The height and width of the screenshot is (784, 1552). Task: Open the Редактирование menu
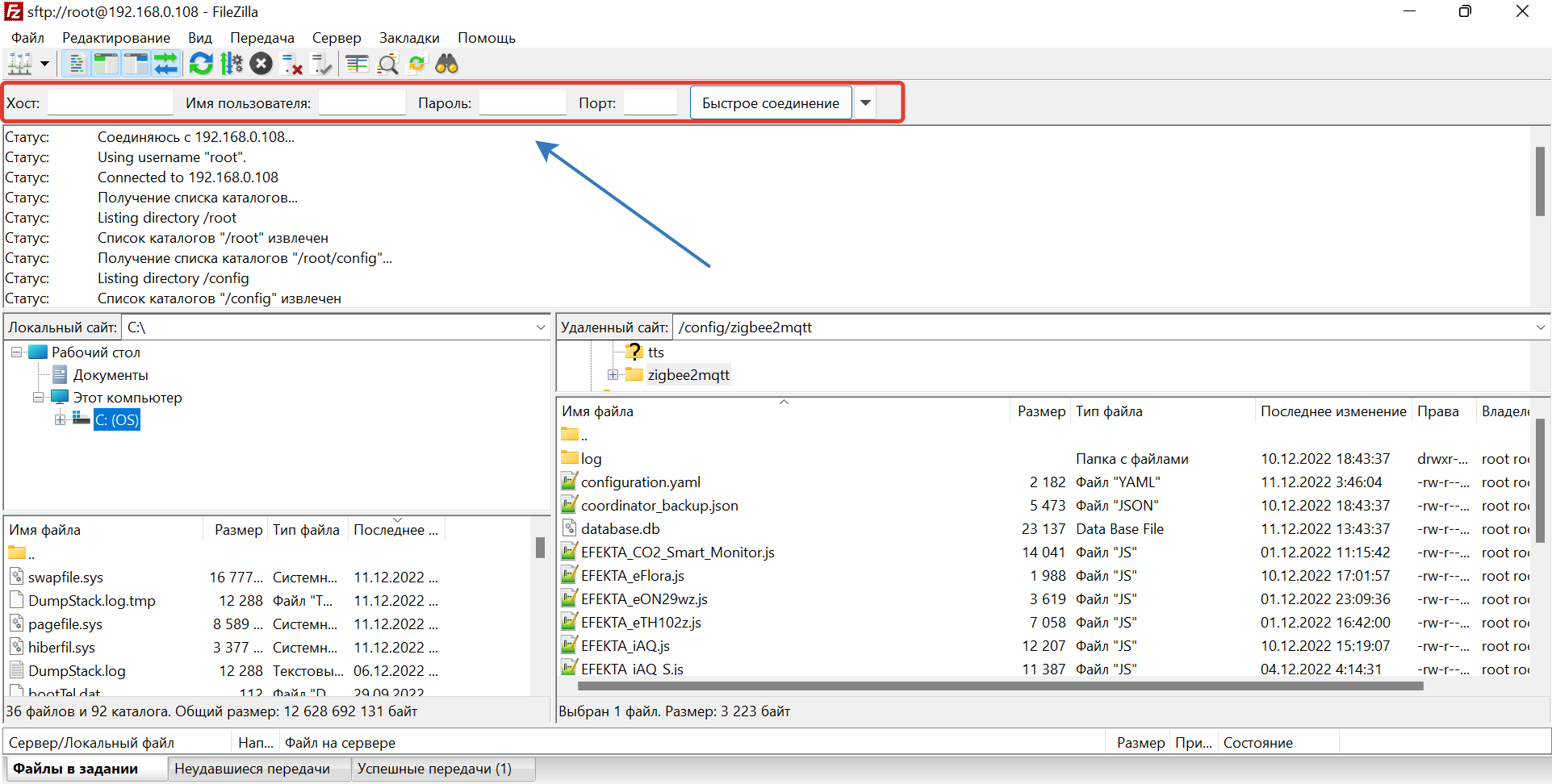tap(116, 38)
